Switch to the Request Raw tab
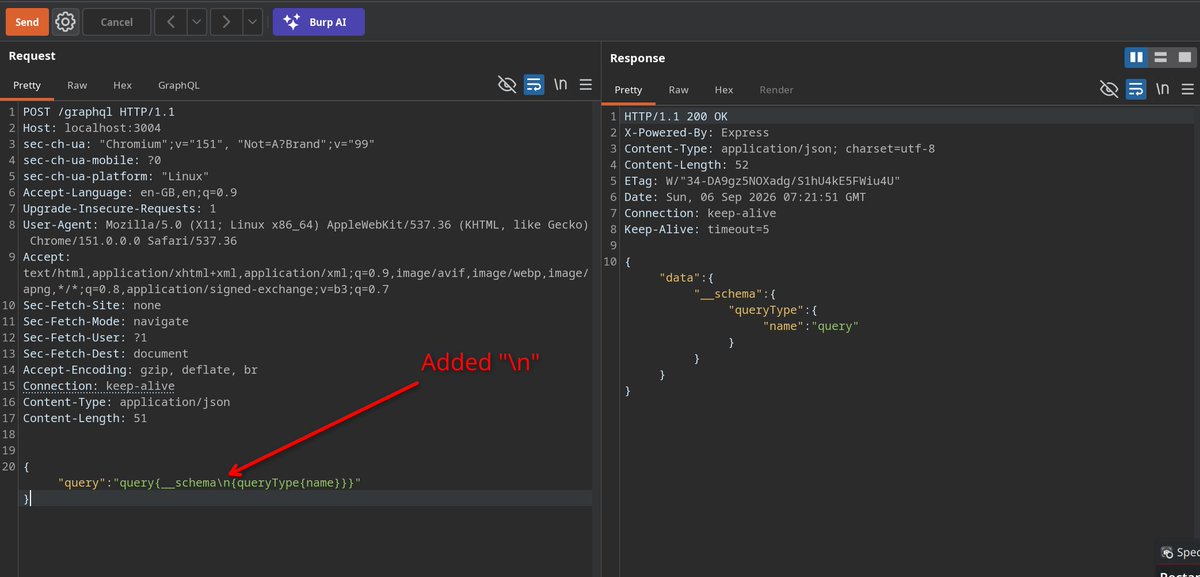Viewport: 1200px width, 577px height. coord(77,86)
